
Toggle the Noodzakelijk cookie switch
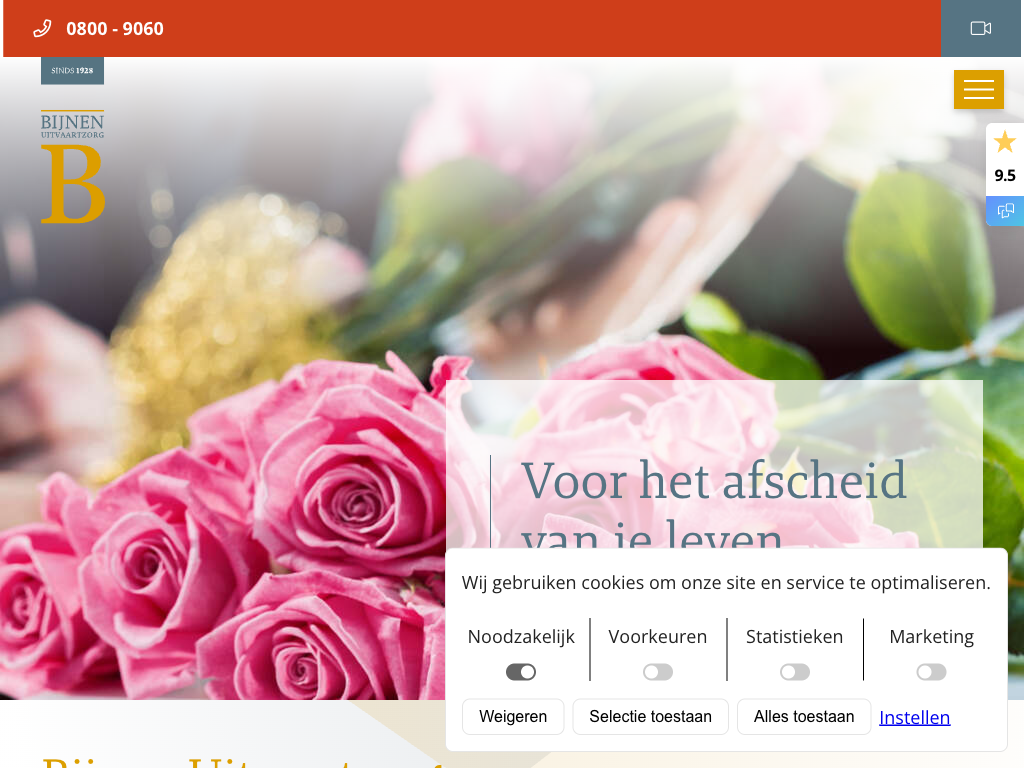(x=521, y=672)
